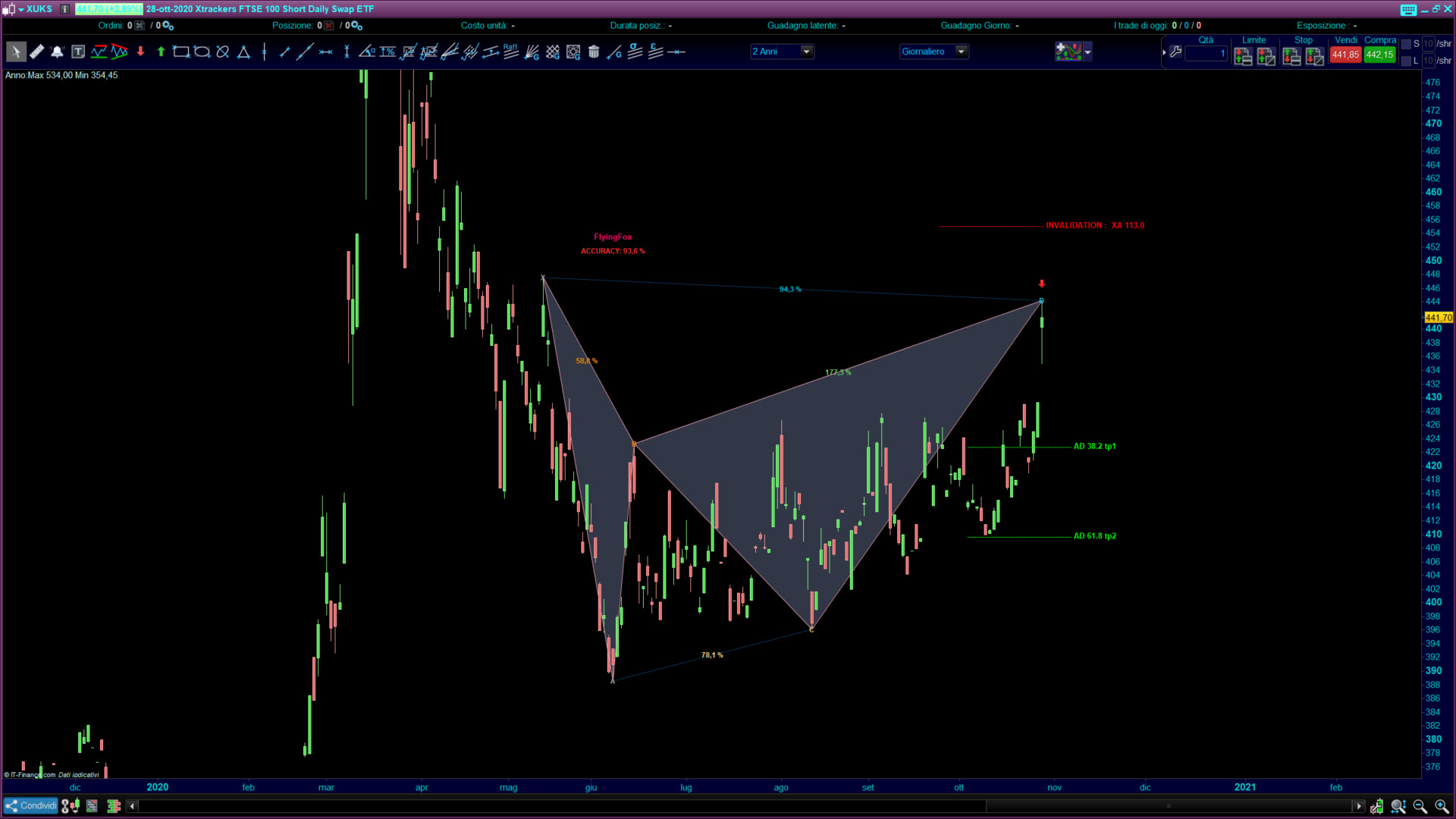Click the trash bin delete icon
The width and height of the screenshot is (1456, 819).
(x=594, y=52)
